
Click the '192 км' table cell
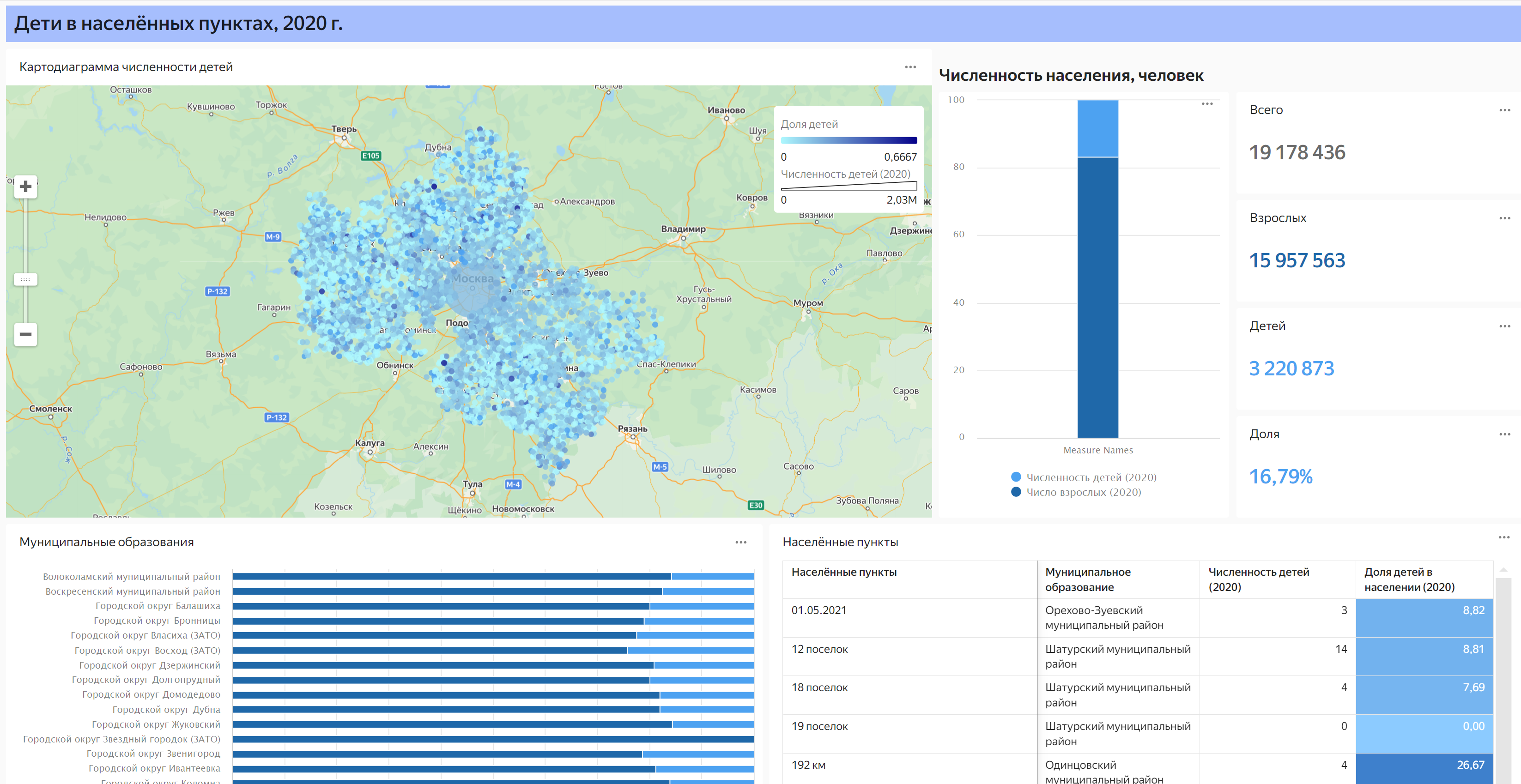pyautogui.click(x=910, y=769)
